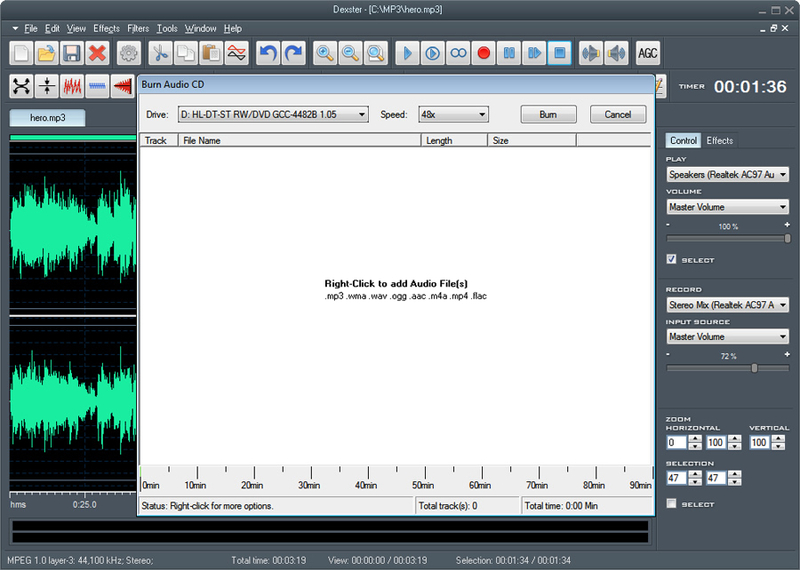Open the Filters menu
Screen dimensions: 800x570
(x=138, y=29)
